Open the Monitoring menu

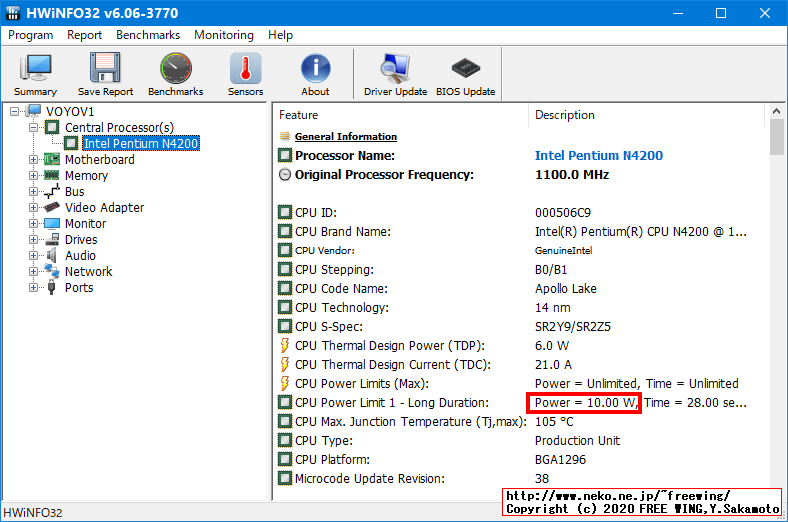tap(224, 35)
